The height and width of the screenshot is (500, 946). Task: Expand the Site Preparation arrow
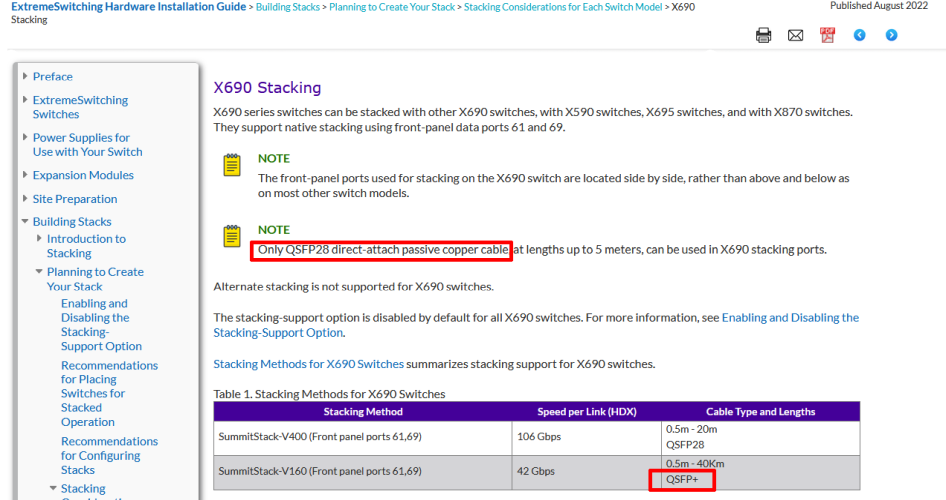click(x=25, y=198)
